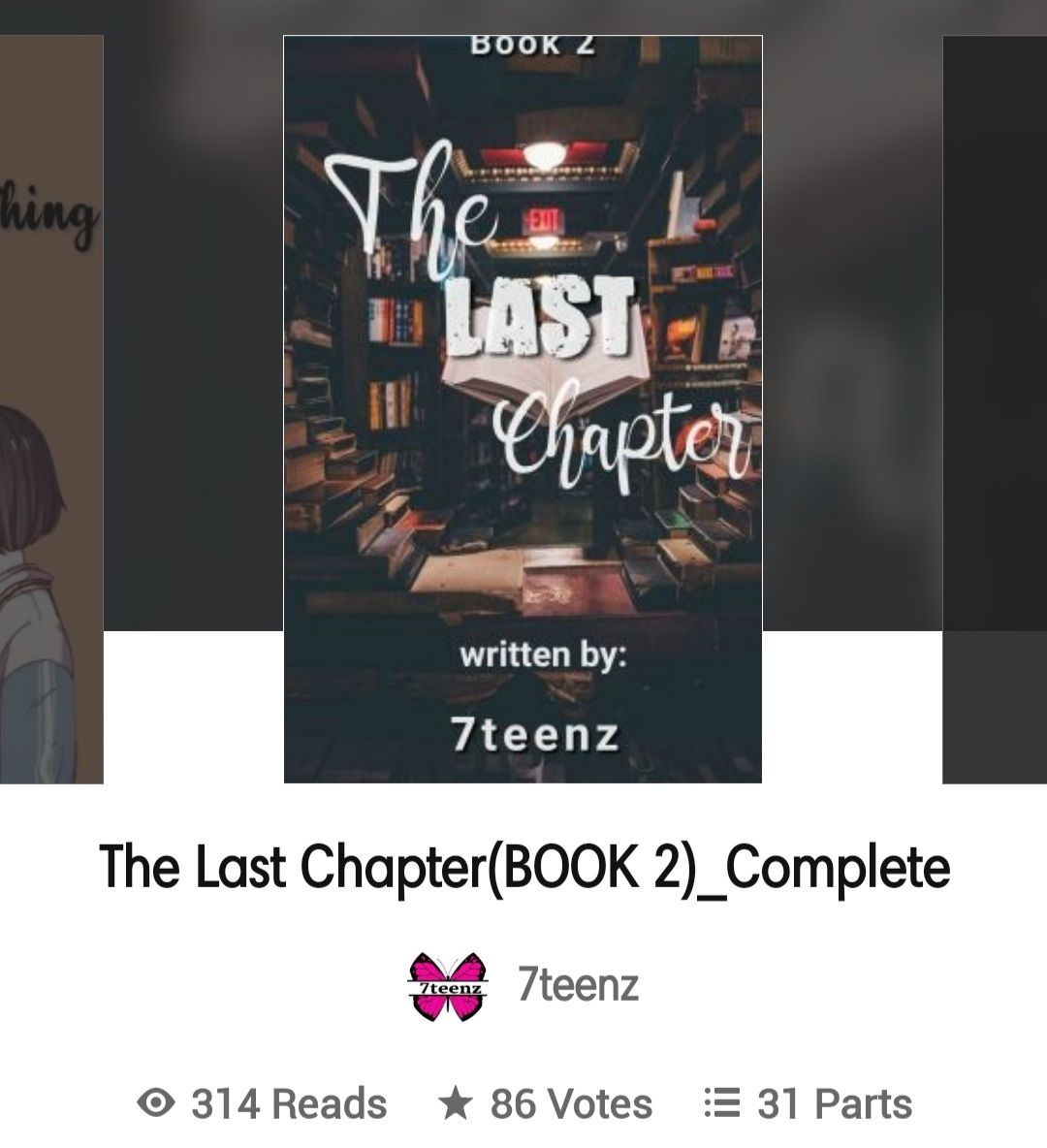Open the 314 Reads count
The width and height of the screenshot is (1047, 1148).
289,1103
